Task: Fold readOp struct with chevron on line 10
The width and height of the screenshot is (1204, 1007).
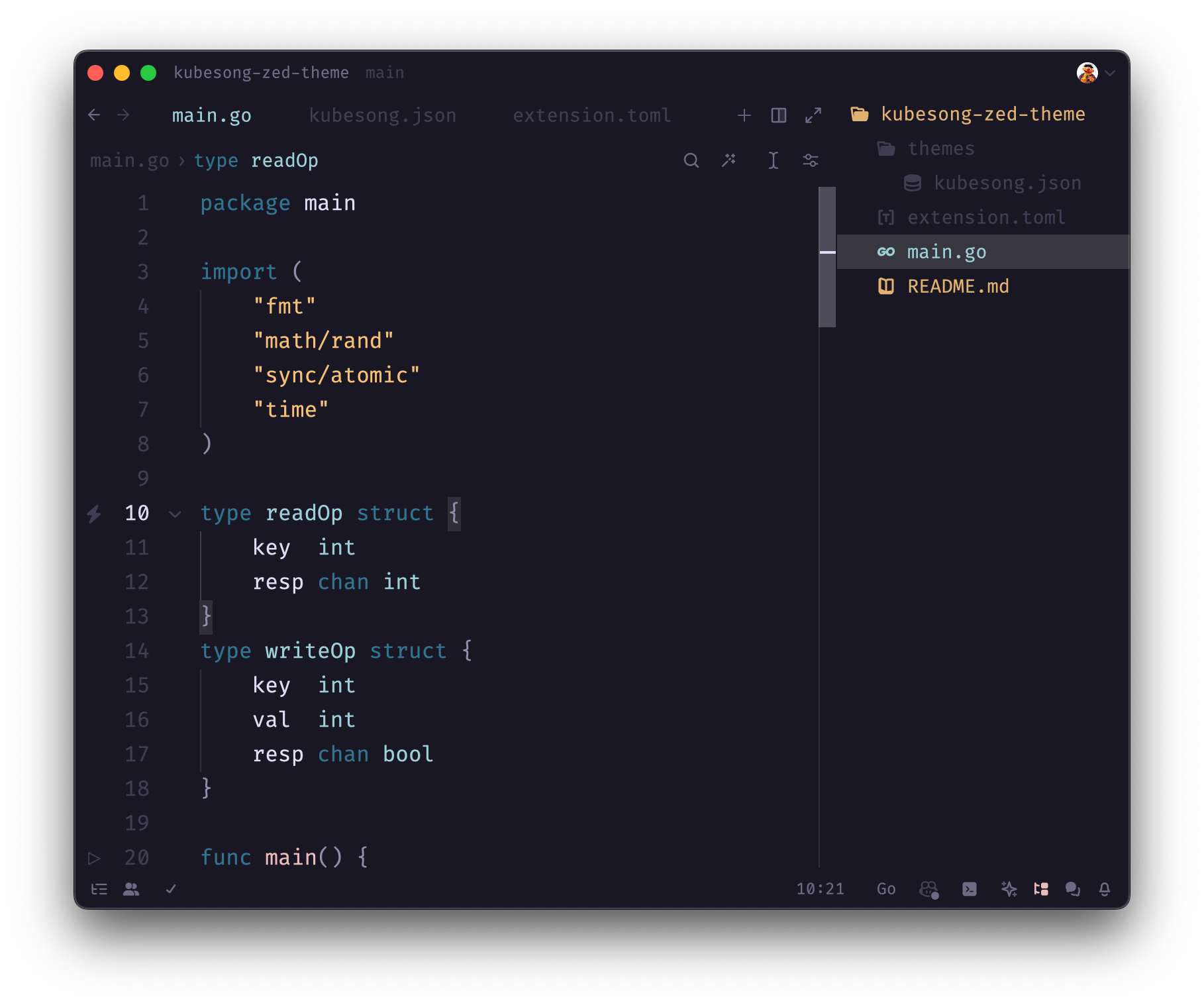Action: tap(175, 513)
